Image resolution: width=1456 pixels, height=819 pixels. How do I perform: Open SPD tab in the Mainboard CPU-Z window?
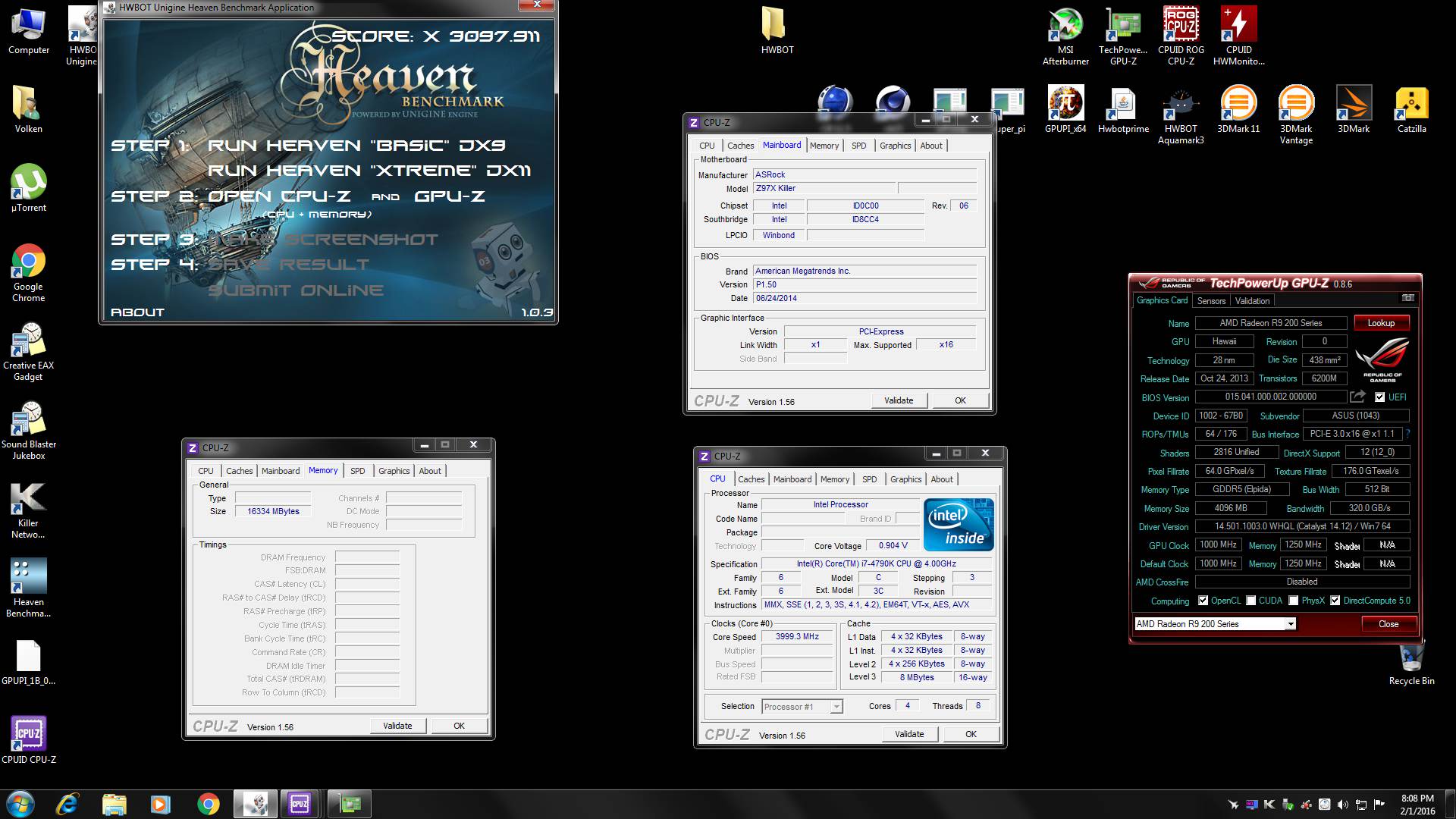(858, 146)
